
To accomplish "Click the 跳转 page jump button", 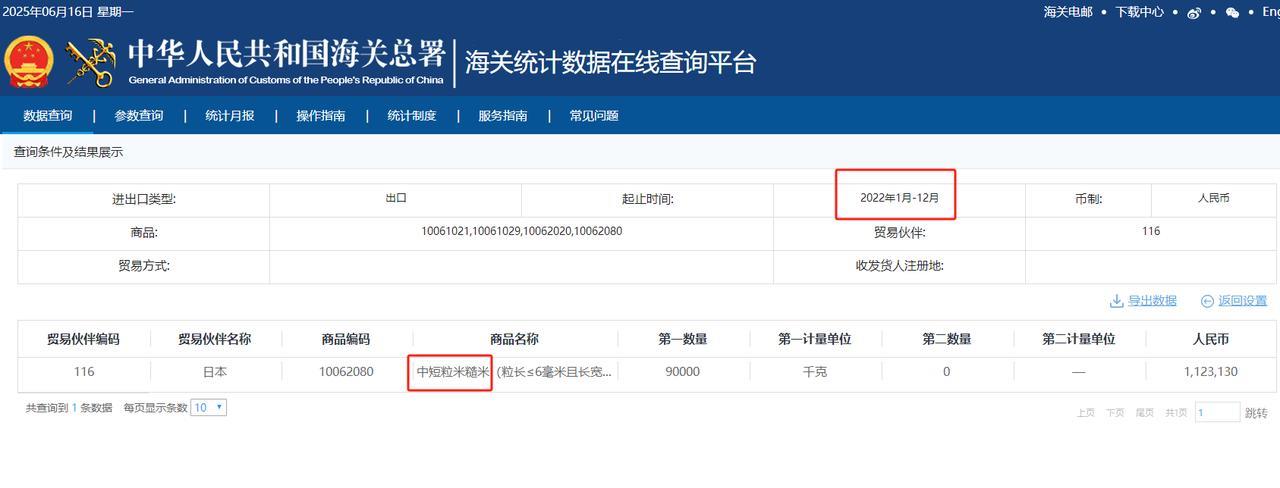I will point(1256,413).
